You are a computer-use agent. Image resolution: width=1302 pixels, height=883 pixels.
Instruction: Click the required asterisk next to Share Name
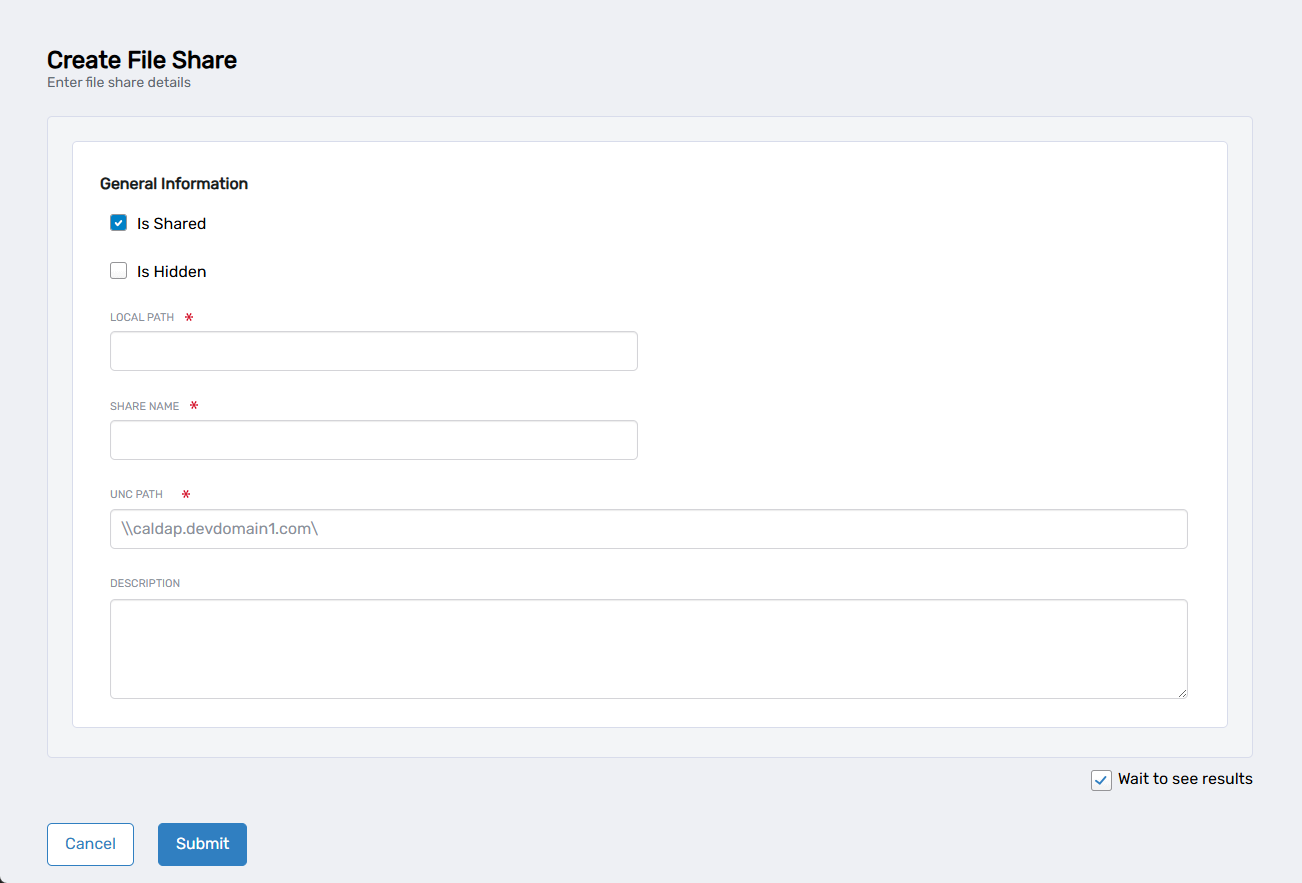coord(193,405)
